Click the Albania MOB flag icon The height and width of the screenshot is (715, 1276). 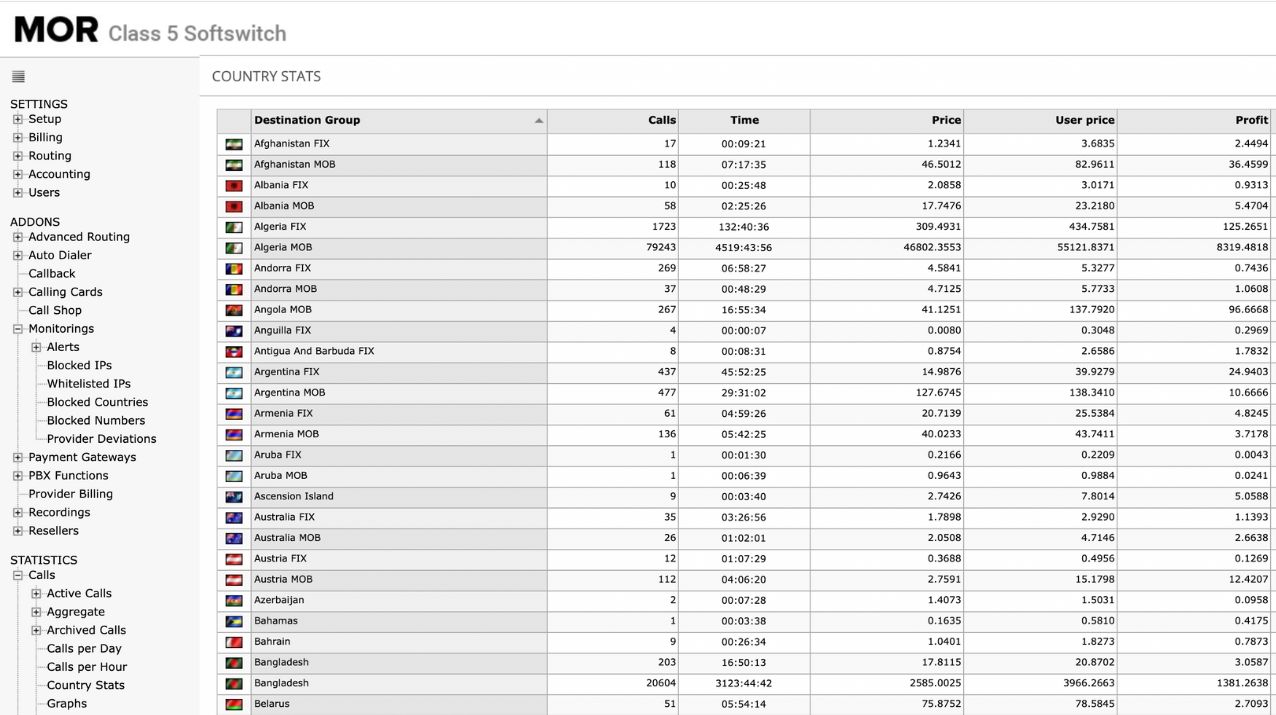(x=234, y=206)
